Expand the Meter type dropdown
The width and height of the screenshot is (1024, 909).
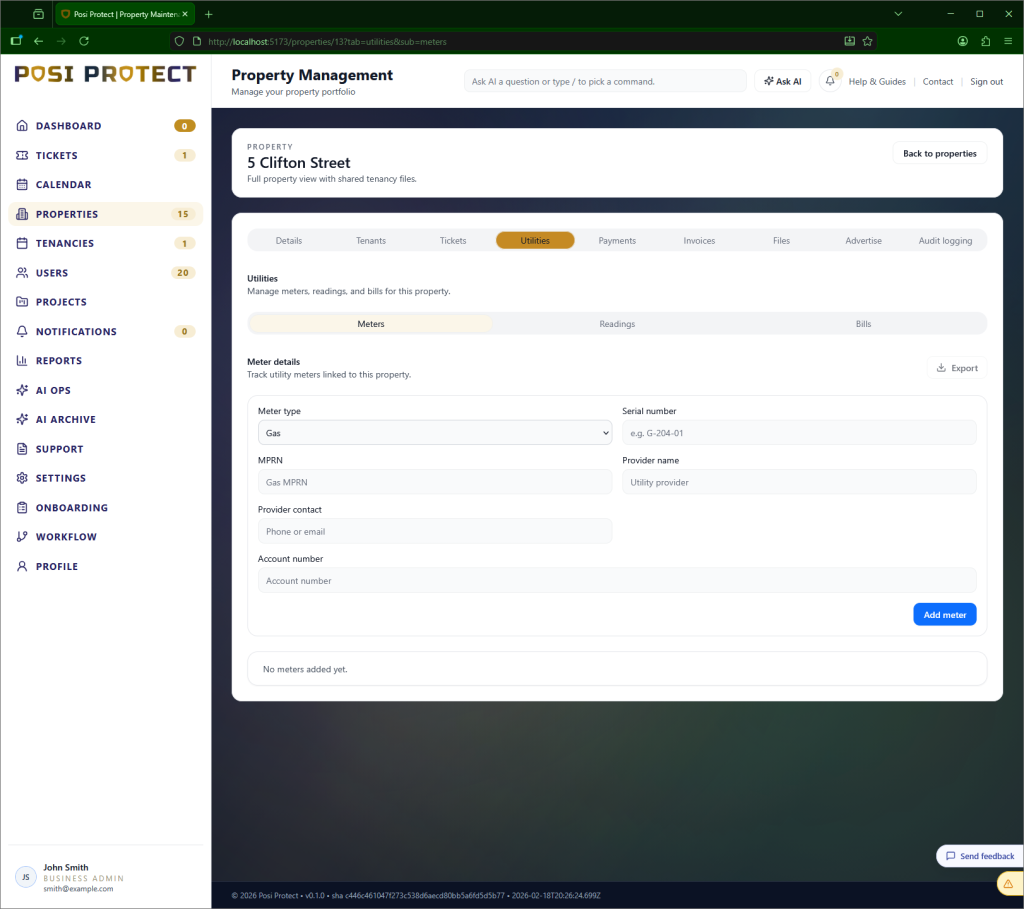click(x=434, y=432)
